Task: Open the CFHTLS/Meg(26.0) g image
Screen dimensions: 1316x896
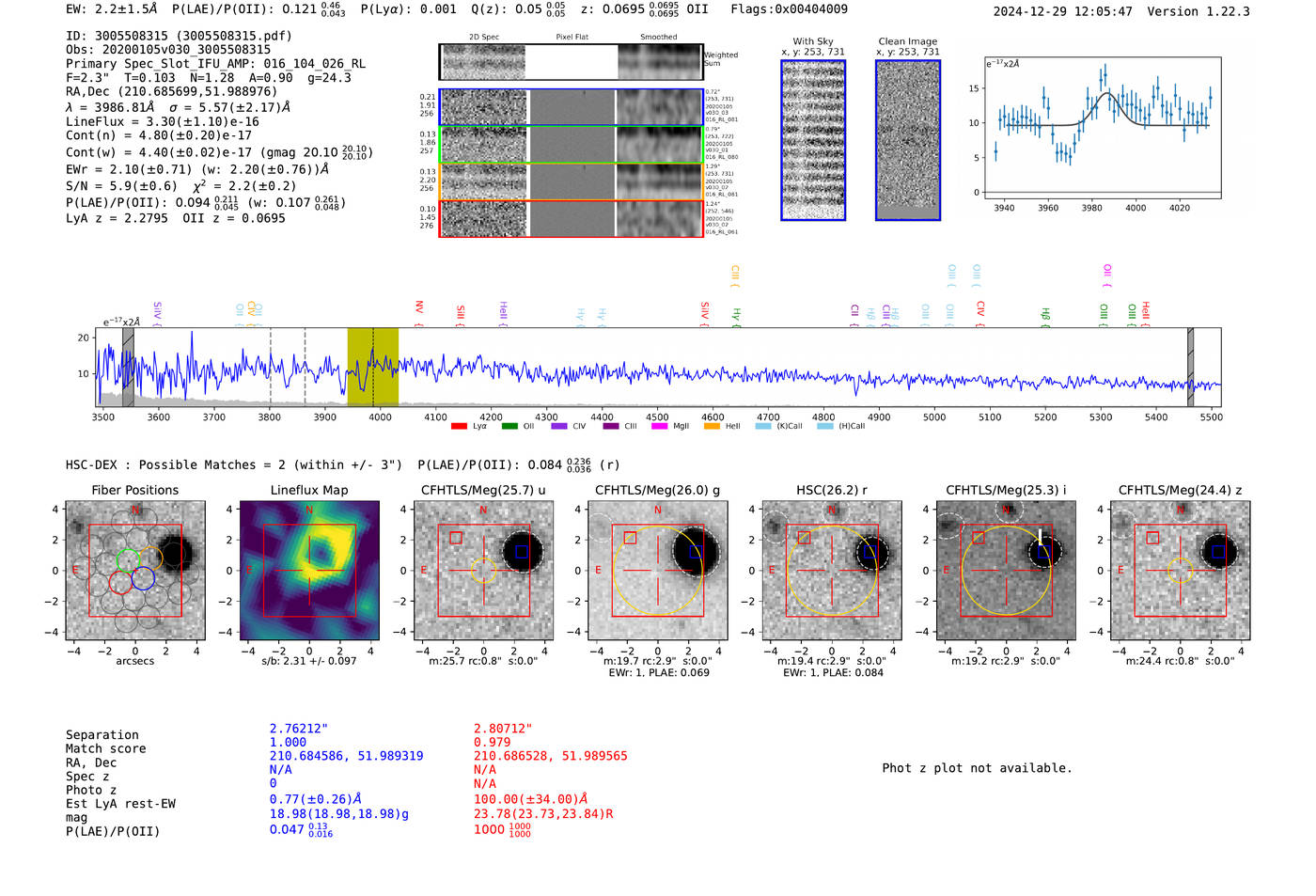Action: (x=657, y=571)
